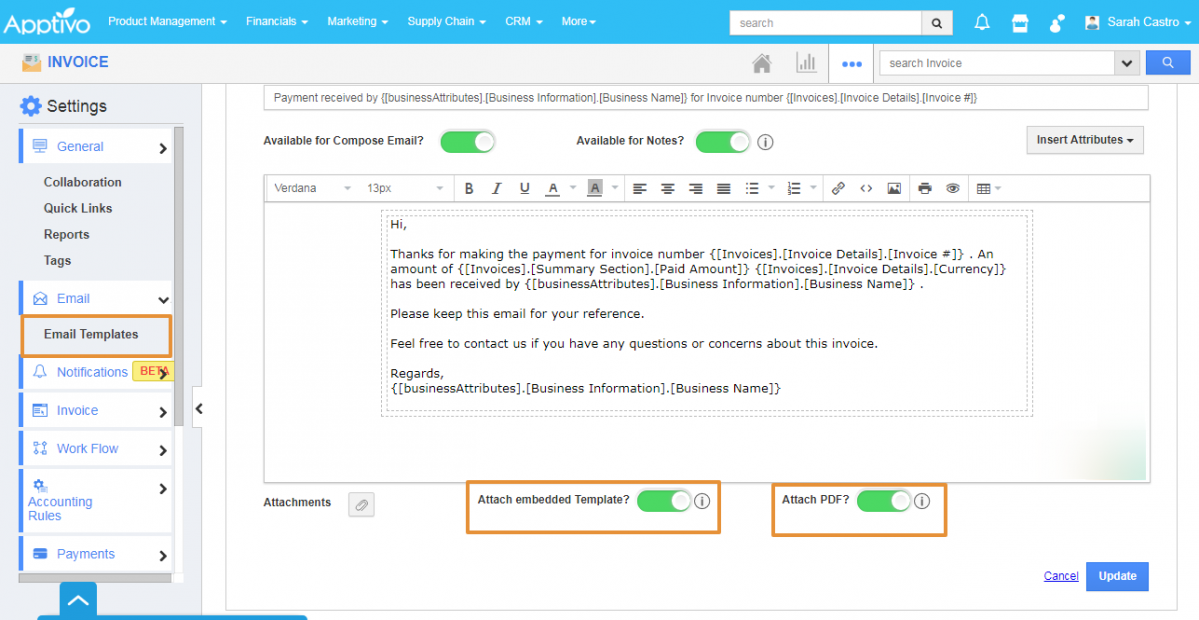
Task: Open the Verdana font family dropdown
Action: [x=312, y=188]
